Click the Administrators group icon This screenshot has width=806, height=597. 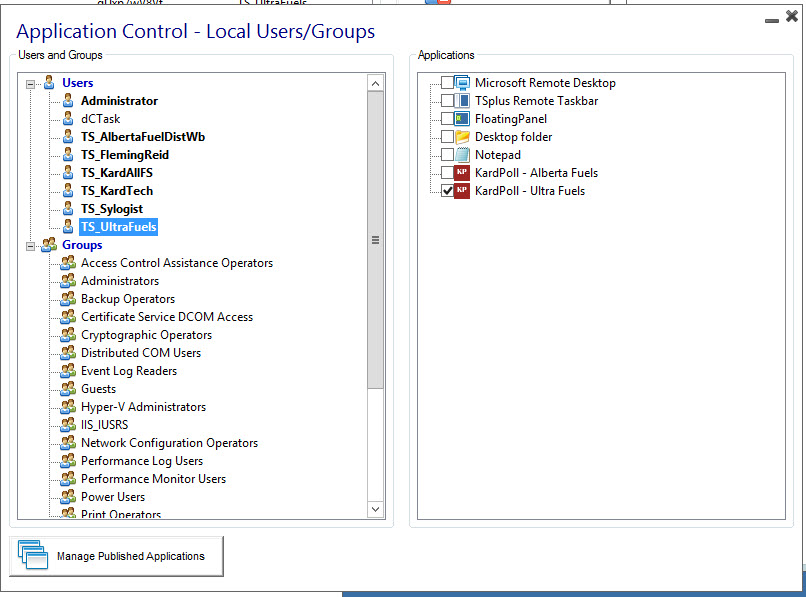point(68,281)
